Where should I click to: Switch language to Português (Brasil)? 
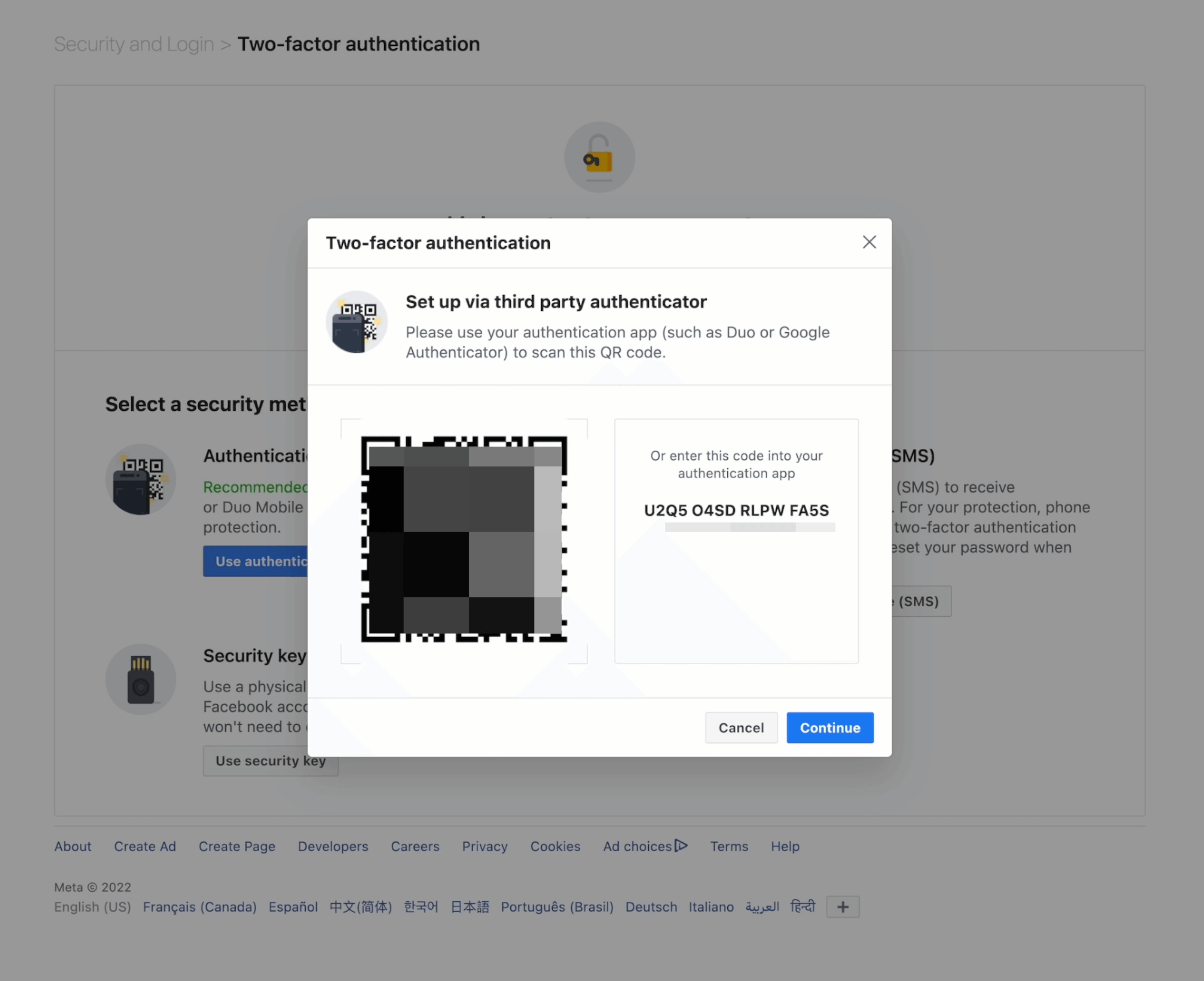558,907
